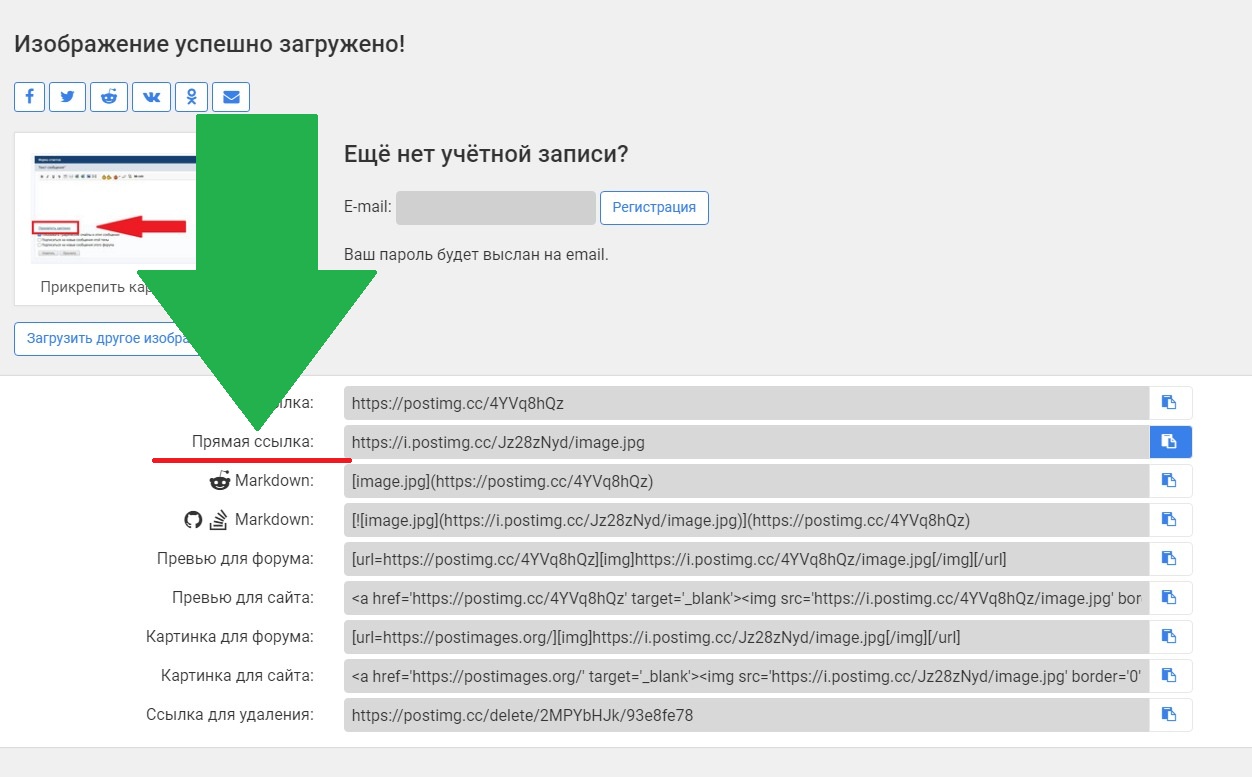Click the Ссылка для удаления label
This screenshot has width=1252, height=777.
230,714
